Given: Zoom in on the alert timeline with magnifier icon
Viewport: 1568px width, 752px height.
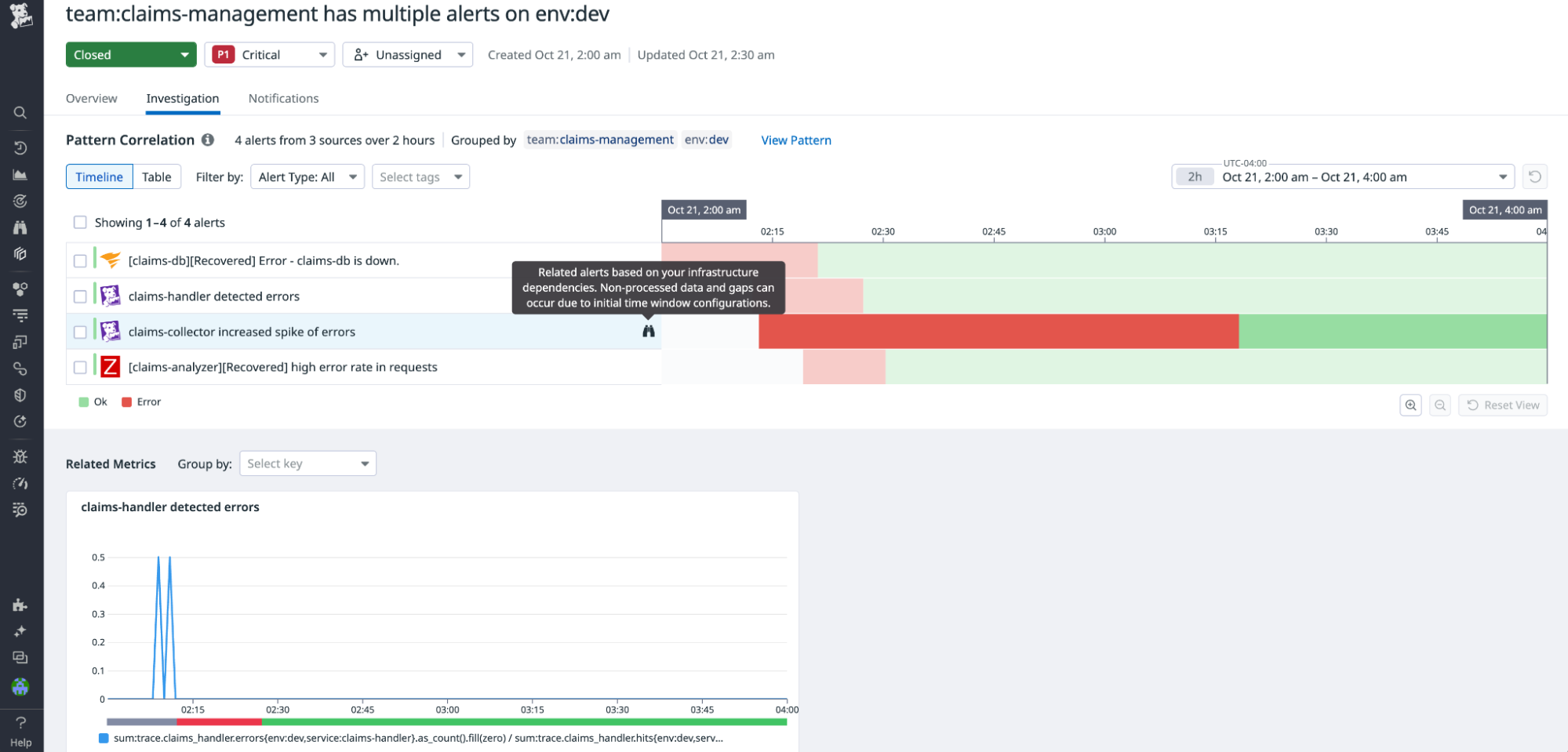Looking at the screenshot, I should [x=1410, y=405].
